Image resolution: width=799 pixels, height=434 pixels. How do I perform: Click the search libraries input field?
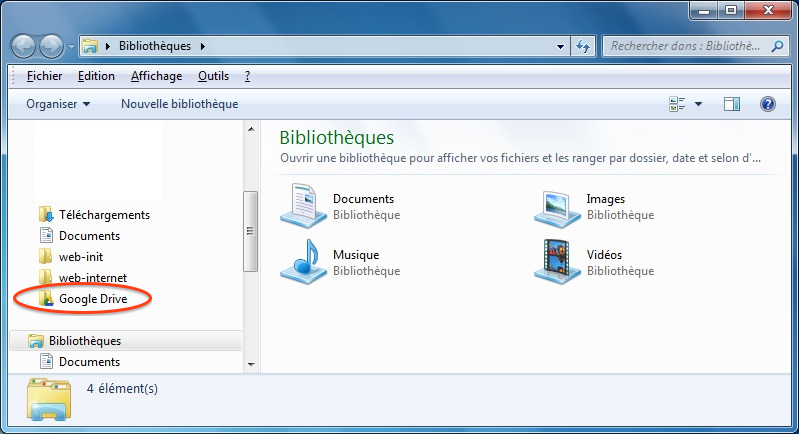[685, 46]
